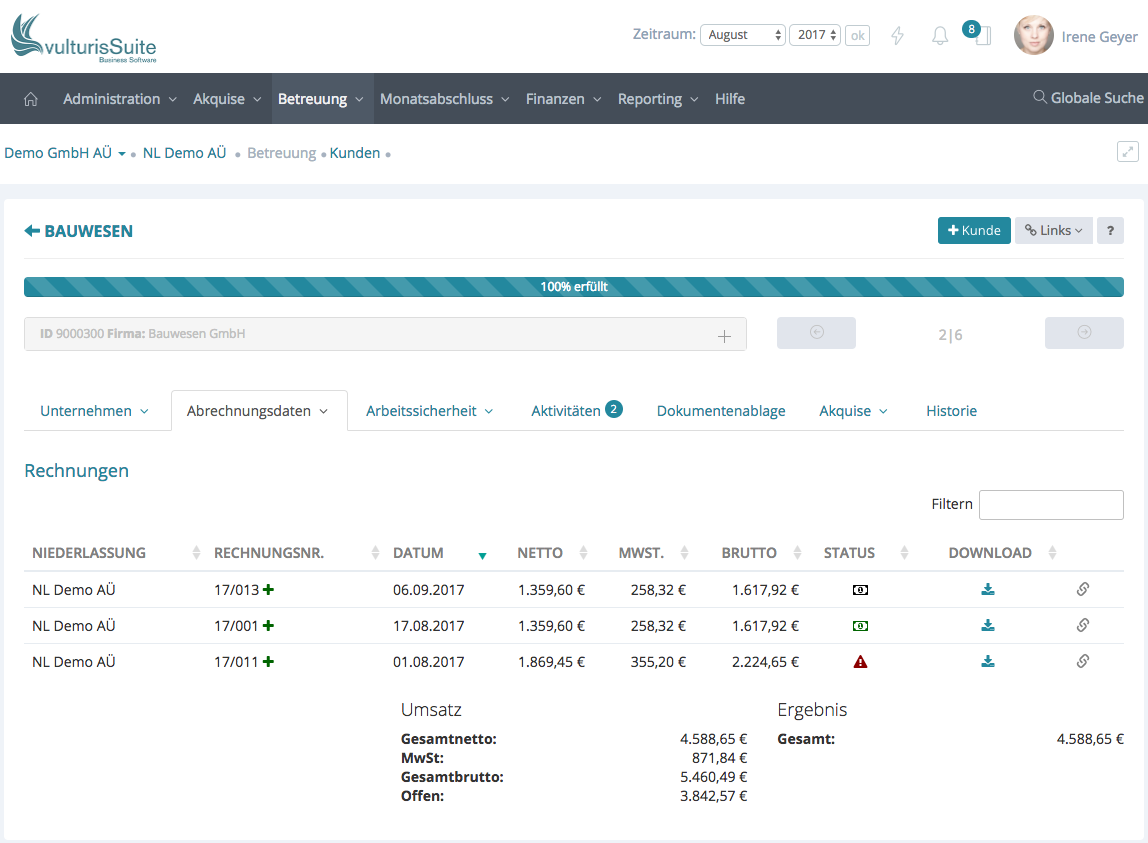Go to next customer with right arrow

[1084, 333]
